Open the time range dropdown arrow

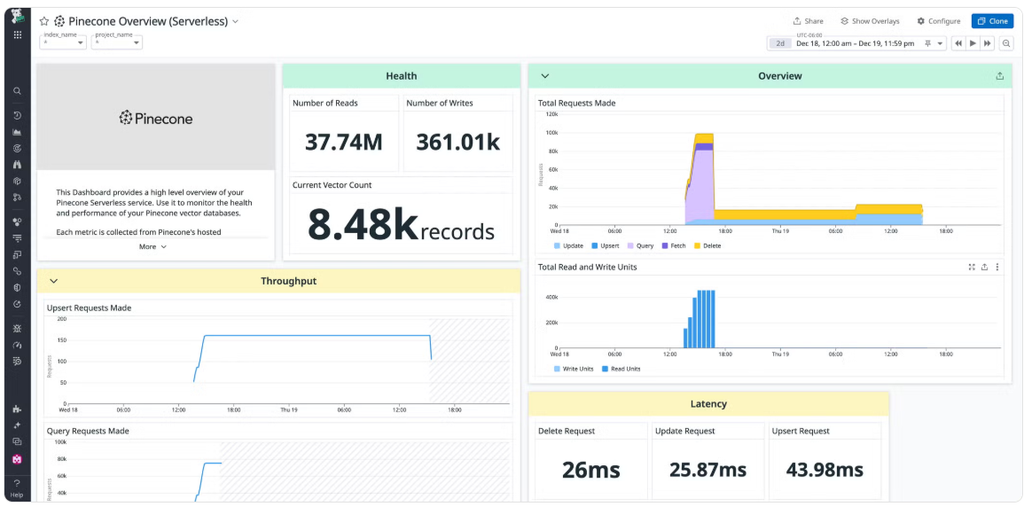click(x=940, y=43)
